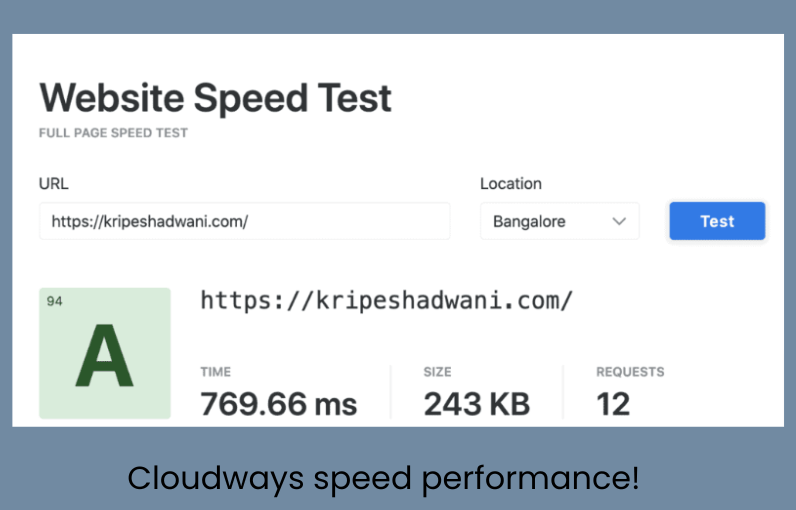Click the SIZE metric label
796x510 pixels.
click(437, 372)
